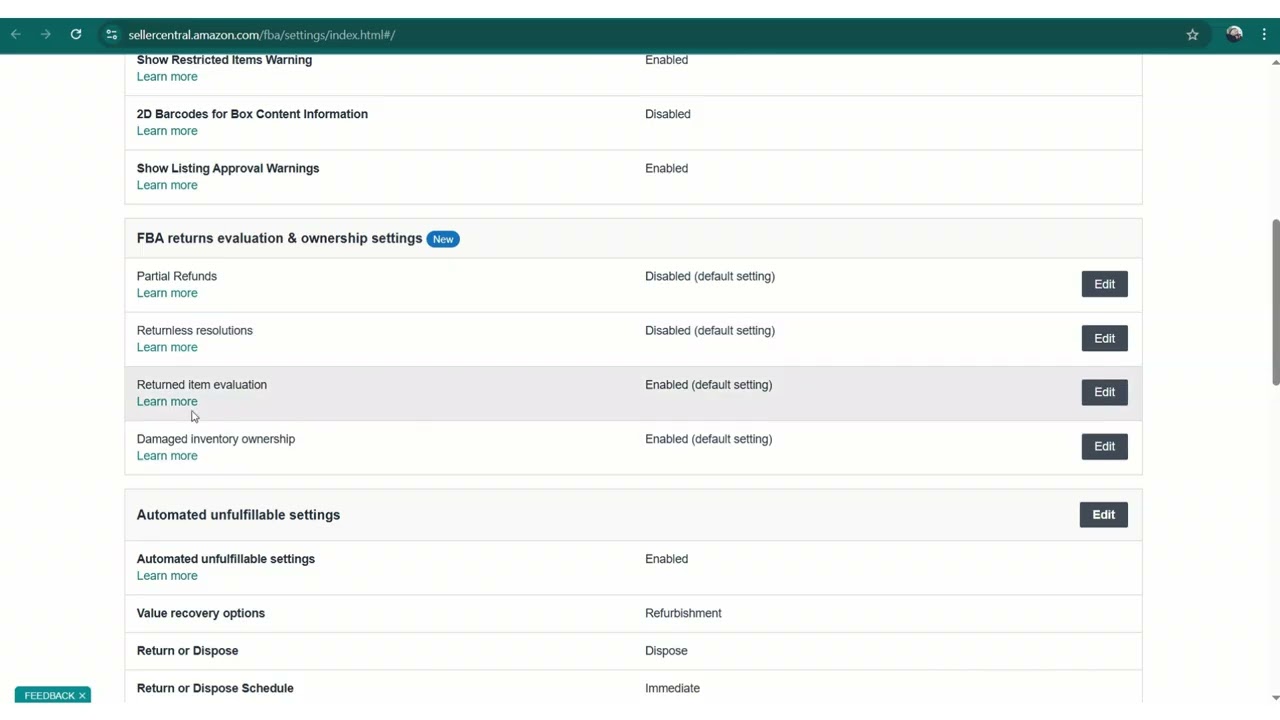Select 'FBA returns evaluation & ownership settings' heading
Screen dimensions: 1280x720
click(x=279, y=238)
